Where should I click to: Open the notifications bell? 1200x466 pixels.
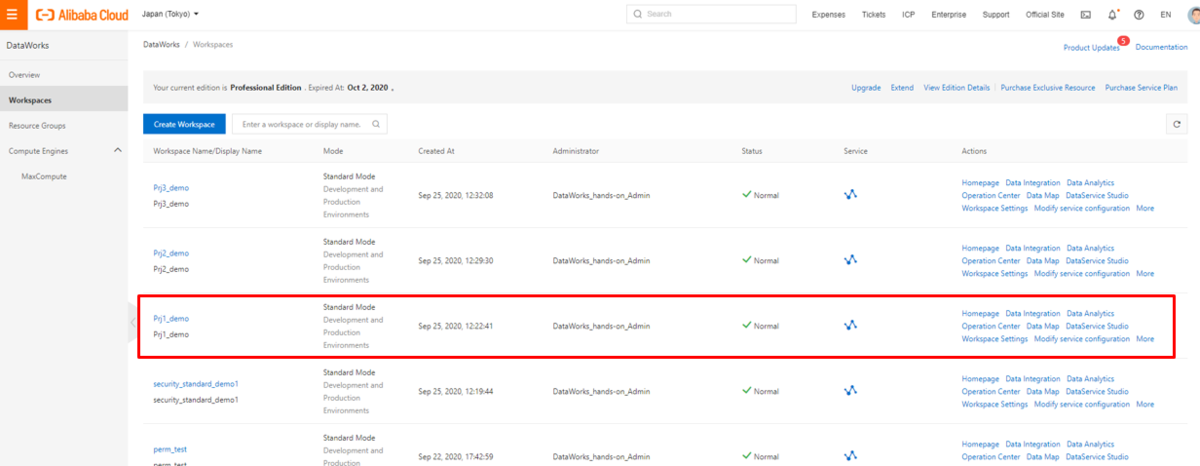coord(1112,15)
